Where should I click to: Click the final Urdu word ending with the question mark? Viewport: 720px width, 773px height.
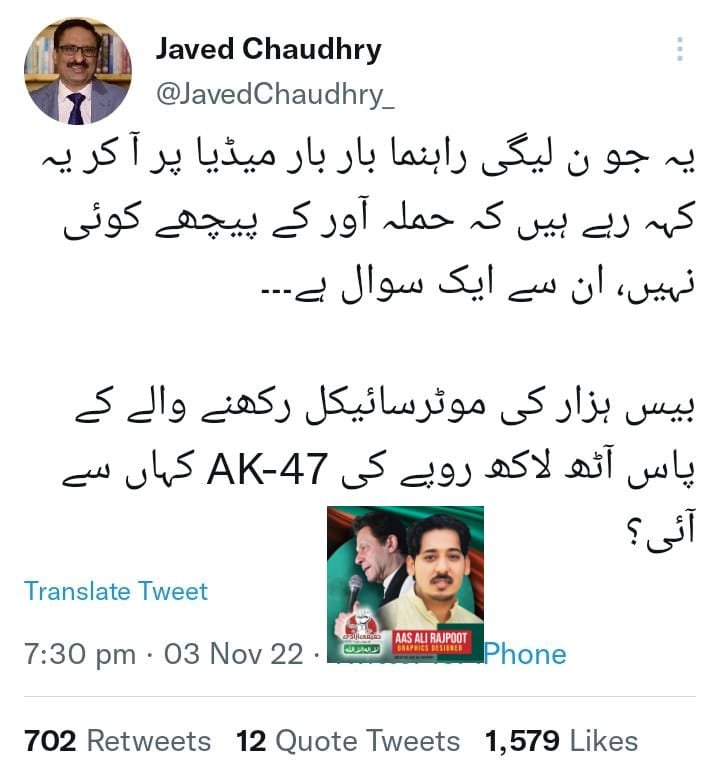tap(660, 531)
